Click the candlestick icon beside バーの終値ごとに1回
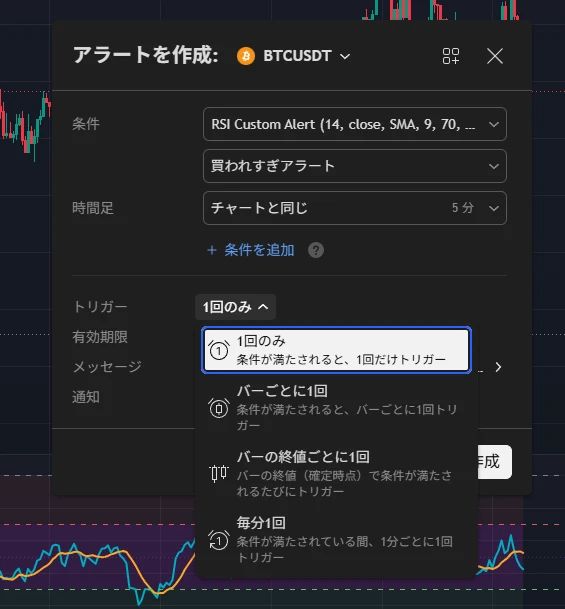 point(219,473)
